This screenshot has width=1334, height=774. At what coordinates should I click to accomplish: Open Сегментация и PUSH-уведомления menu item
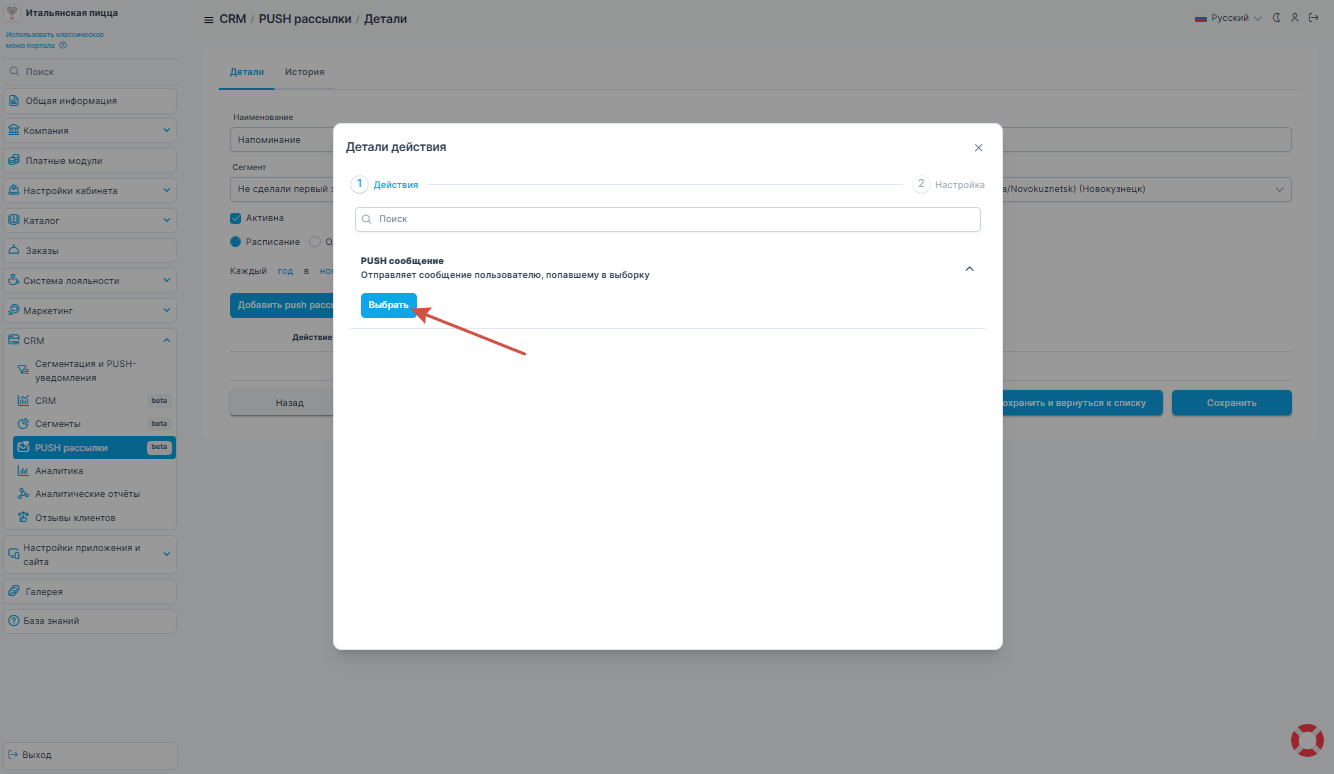(94, 371)
